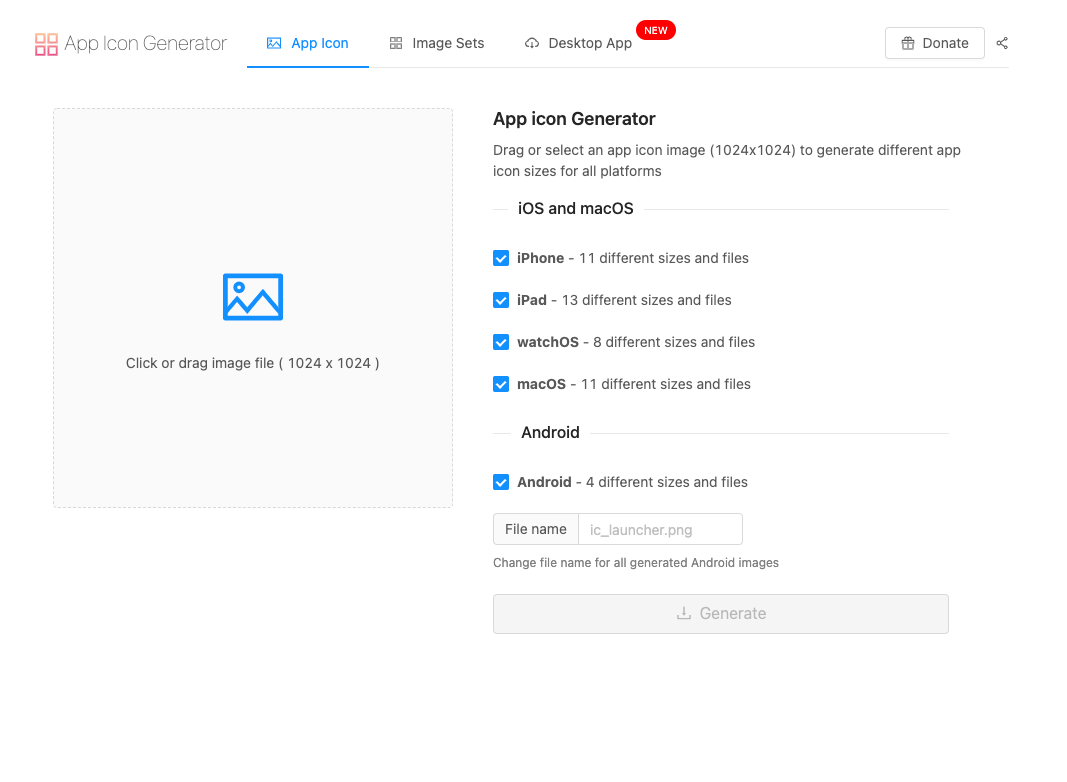Uncheck the iPad checkbox
This screenshot has width=1067, height=782.
tap(501, 300)
